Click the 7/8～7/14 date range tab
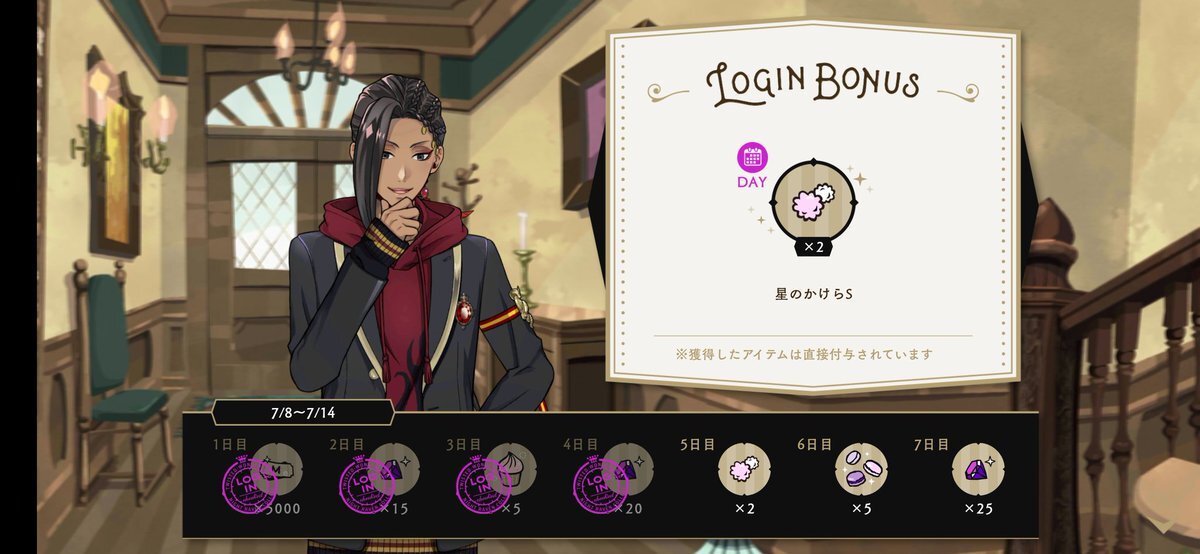This screenshot has height=554, width=1200. click(302, 411)
